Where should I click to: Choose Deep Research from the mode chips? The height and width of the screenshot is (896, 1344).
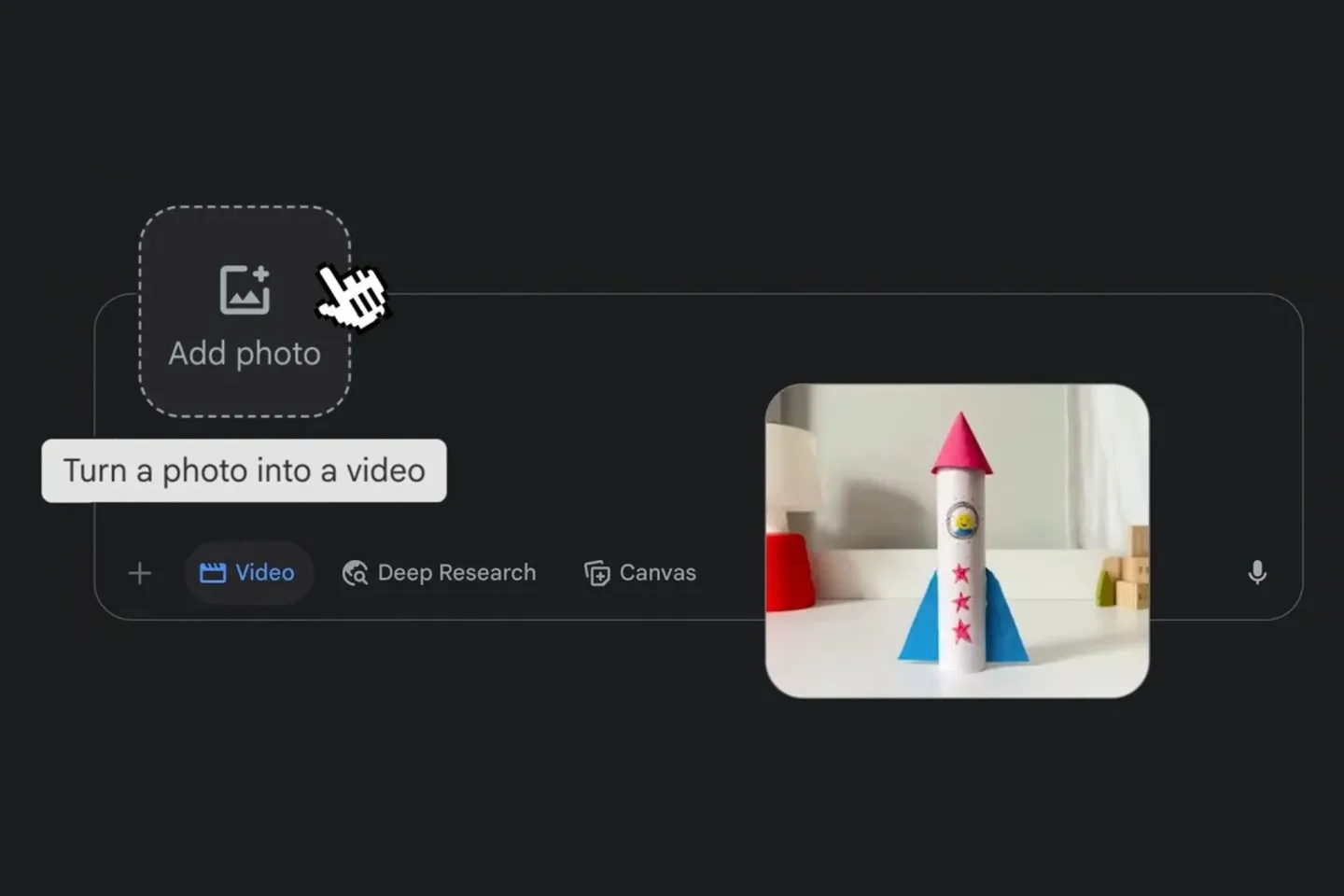coord(439,572)
